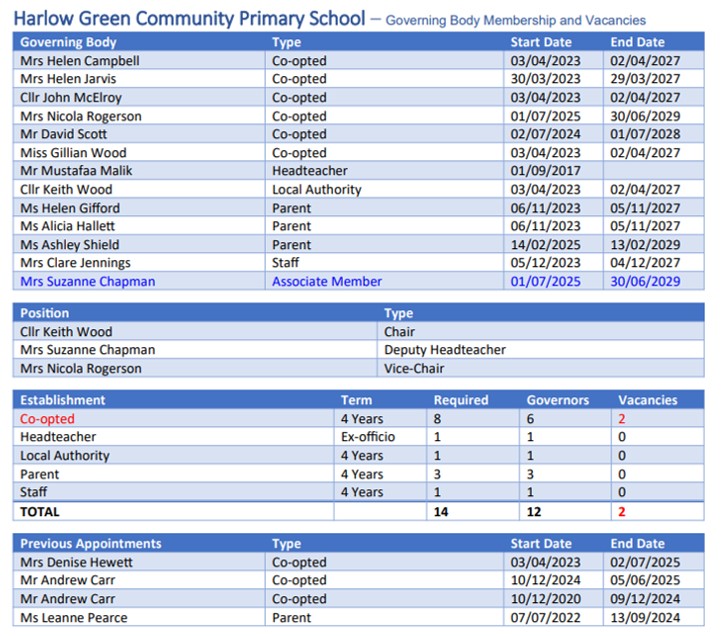The width and height of the screenshot is (722, 636).
Task: Select the Parent establishment row label
Action: pos(40,474)
